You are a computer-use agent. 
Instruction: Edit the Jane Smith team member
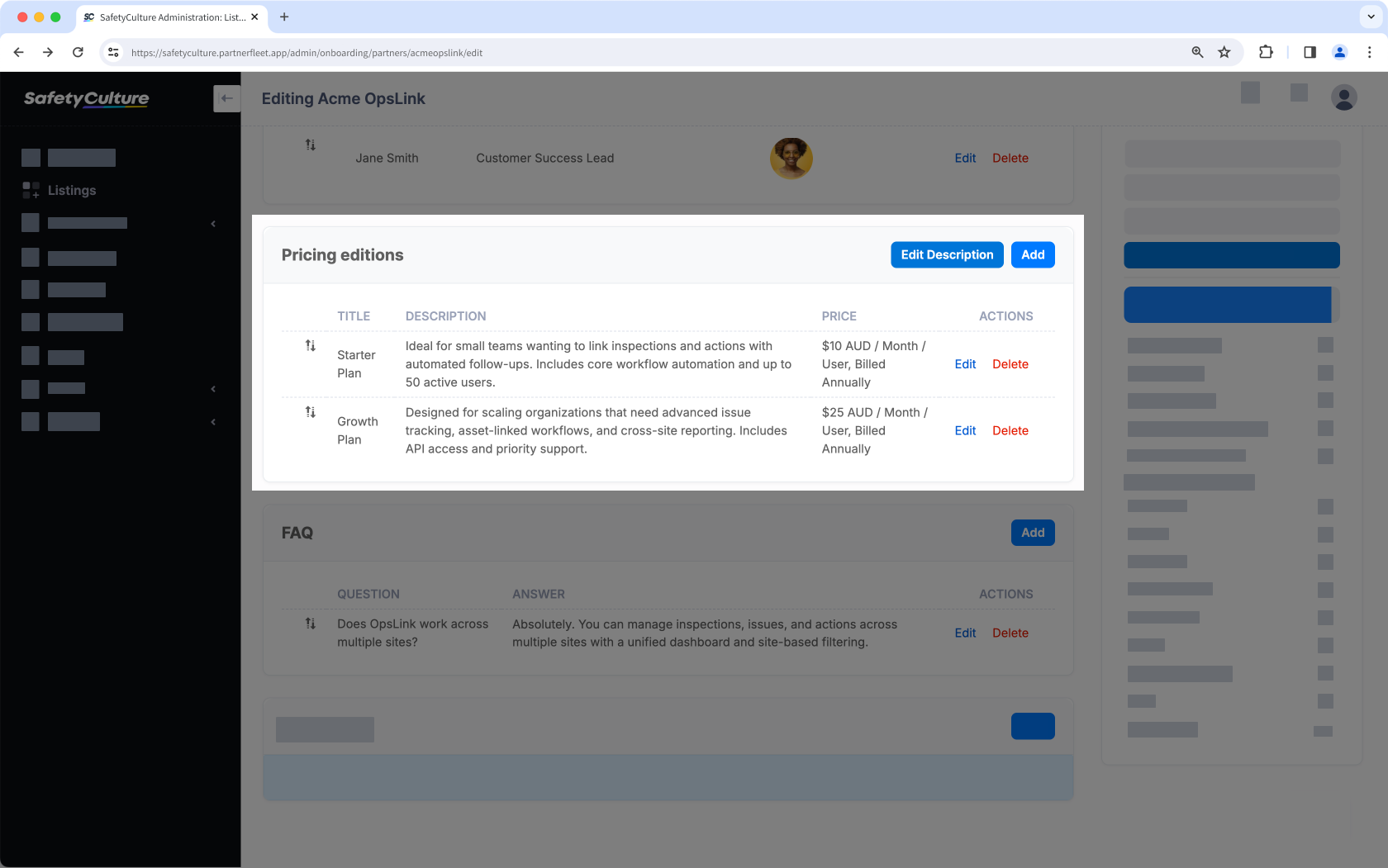[x=965, y=158]
